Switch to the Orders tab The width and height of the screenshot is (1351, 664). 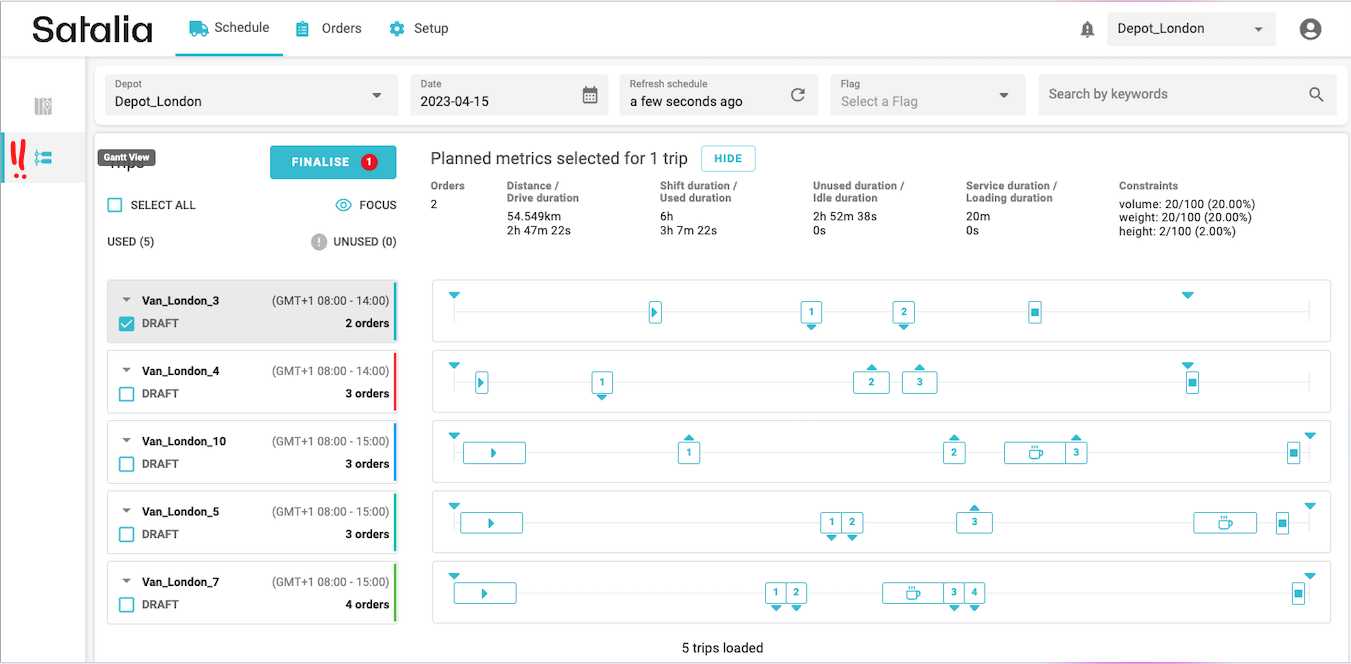[x=329, y=29]
